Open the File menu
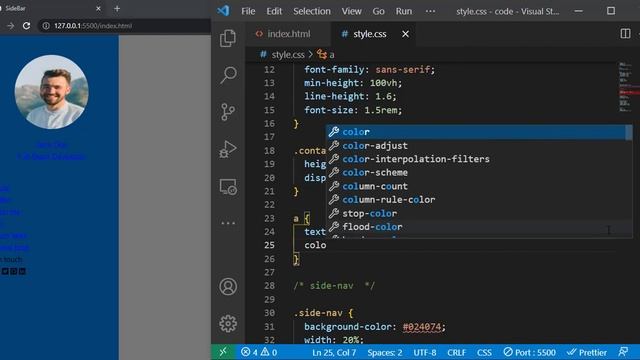 (x=248, y=11)
